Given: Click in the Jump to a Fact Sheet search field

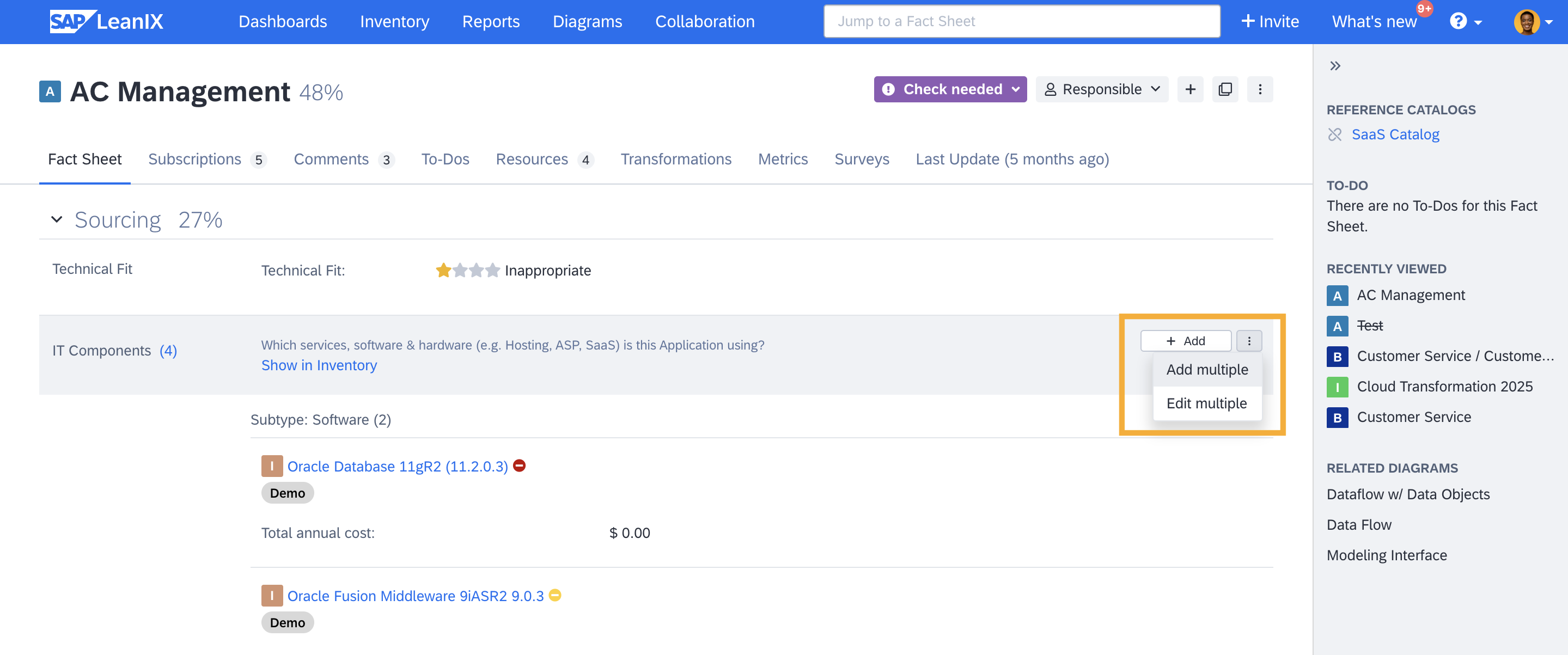Looking at the screenshot, I should [1021, 21].
